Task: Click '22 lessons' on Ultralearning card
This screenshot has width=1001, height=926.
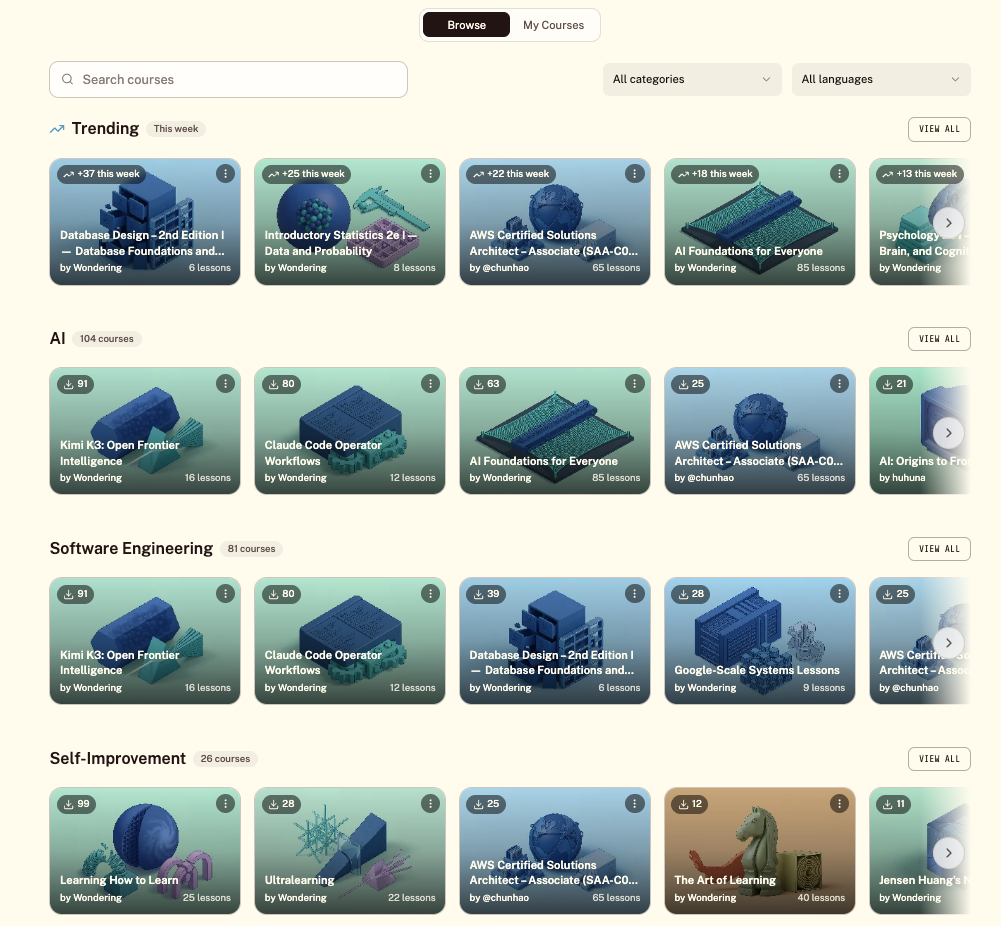Action: point(412,898)
